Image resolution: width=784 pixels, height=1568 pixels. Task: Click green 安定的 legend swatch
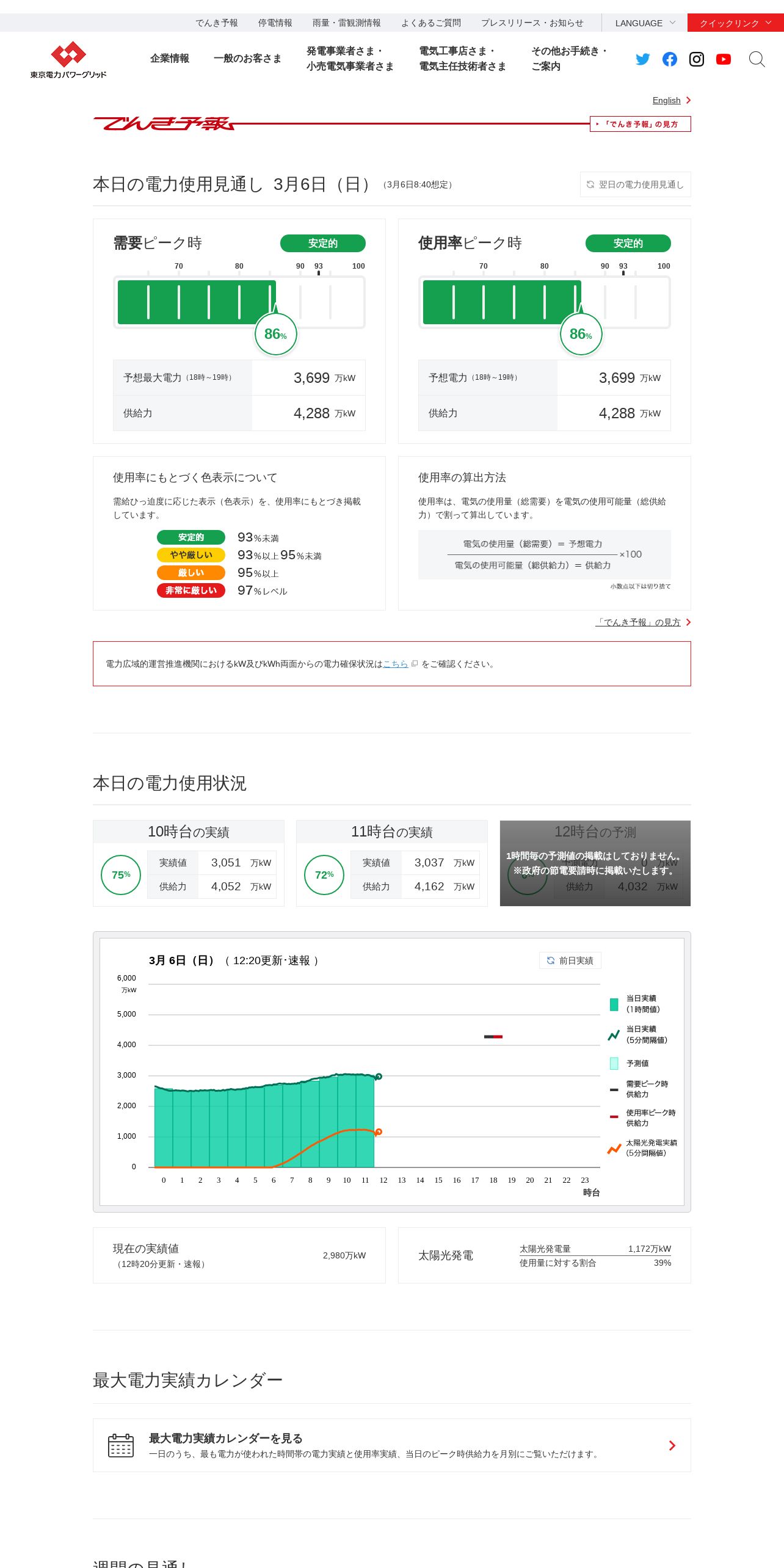point(191,537)
